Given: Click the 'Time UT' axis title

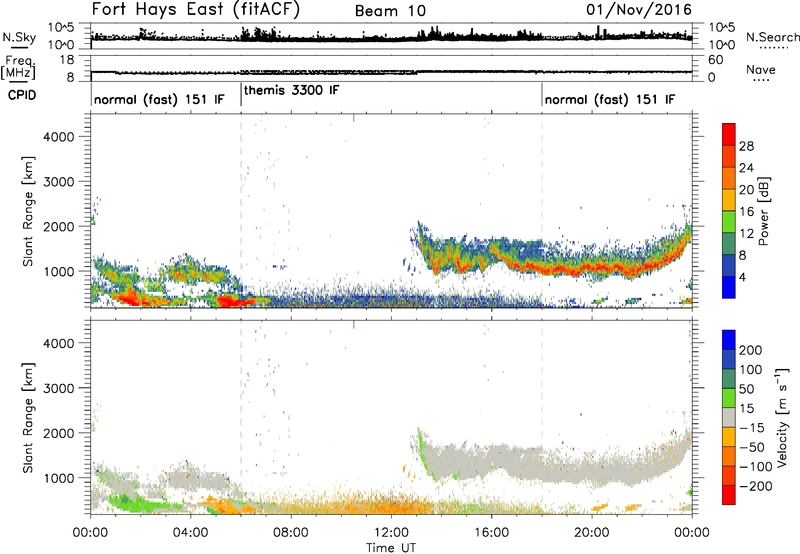Looking at the screenshot, I should (391, 547).
